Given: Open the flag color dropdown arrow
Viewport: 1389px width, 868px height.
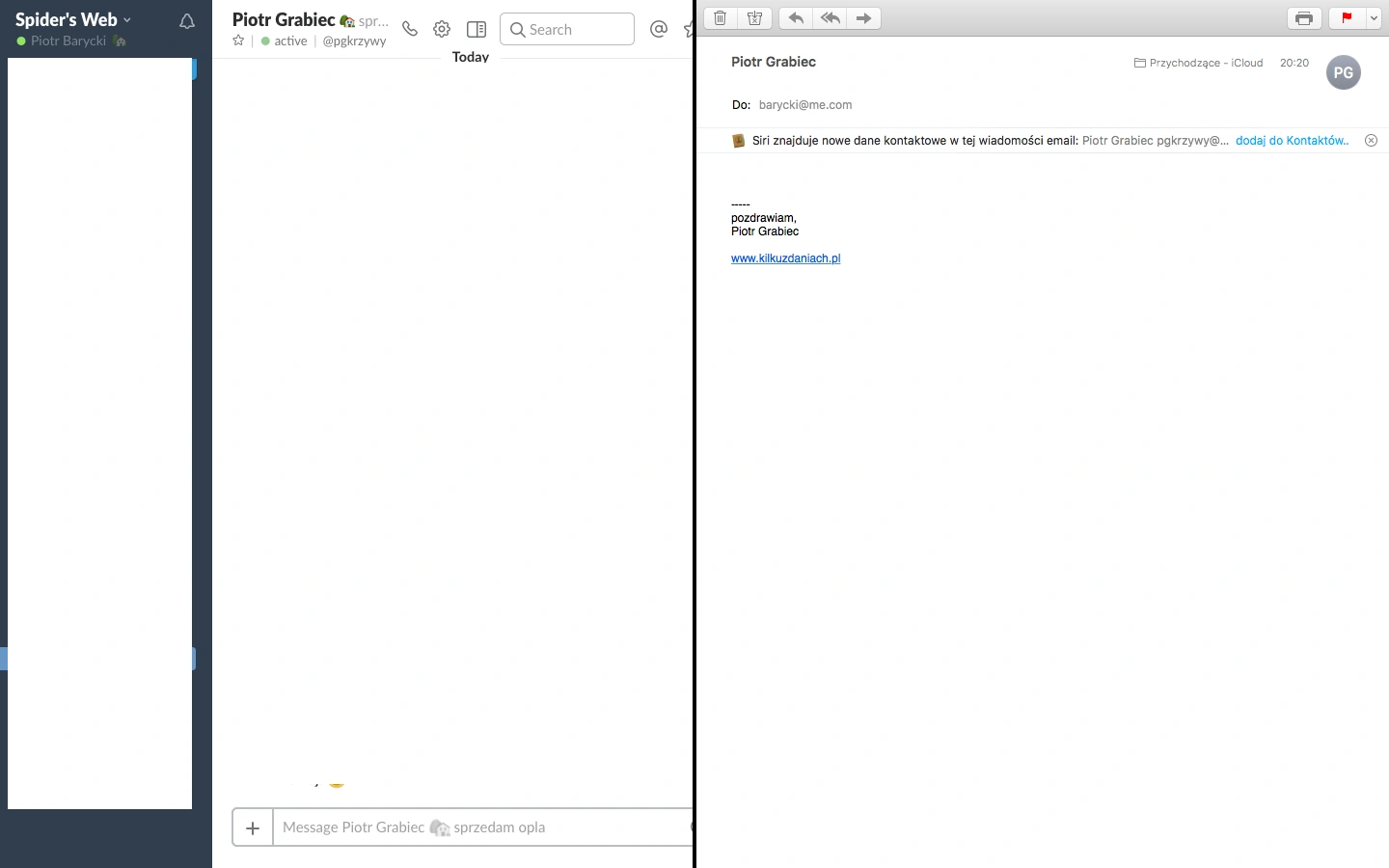Looking at the screenshot, I should (x=1374, y=18).
